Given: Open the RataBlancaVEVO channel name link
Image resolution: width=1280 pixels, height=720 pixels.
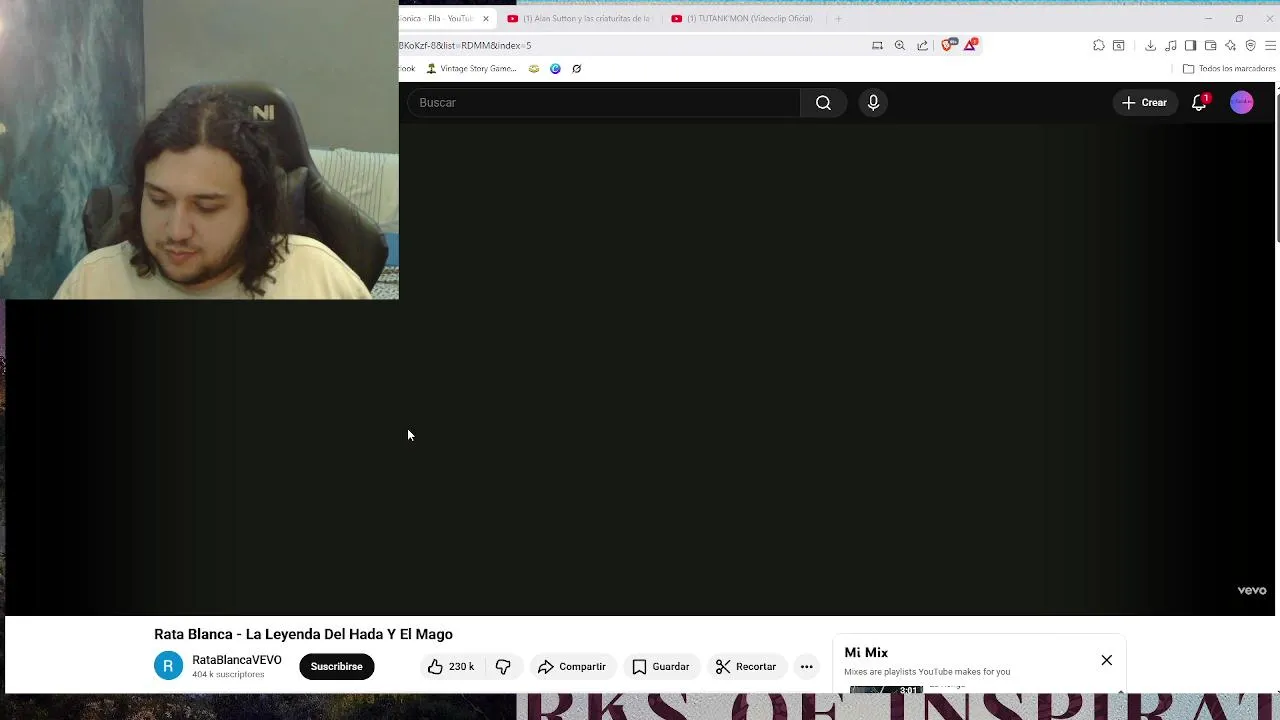Looking at the screenshot, I should point(237,660).
